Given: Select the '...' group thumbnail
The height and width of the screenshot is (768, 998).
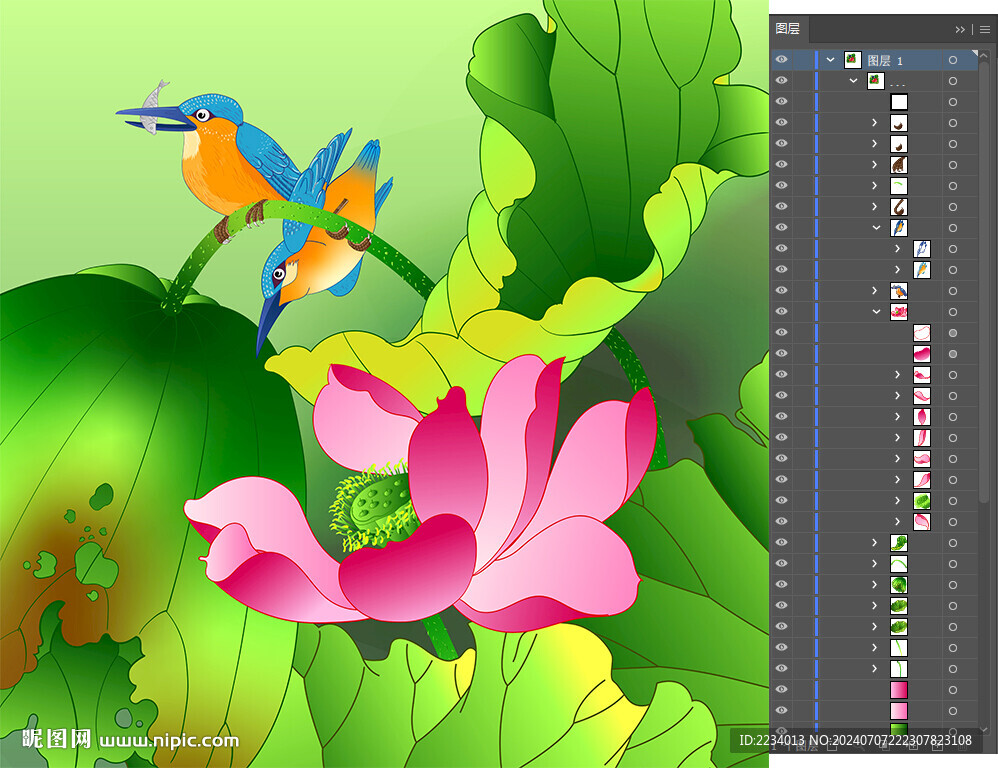Looking at the screenshot, I should [876, 81].
